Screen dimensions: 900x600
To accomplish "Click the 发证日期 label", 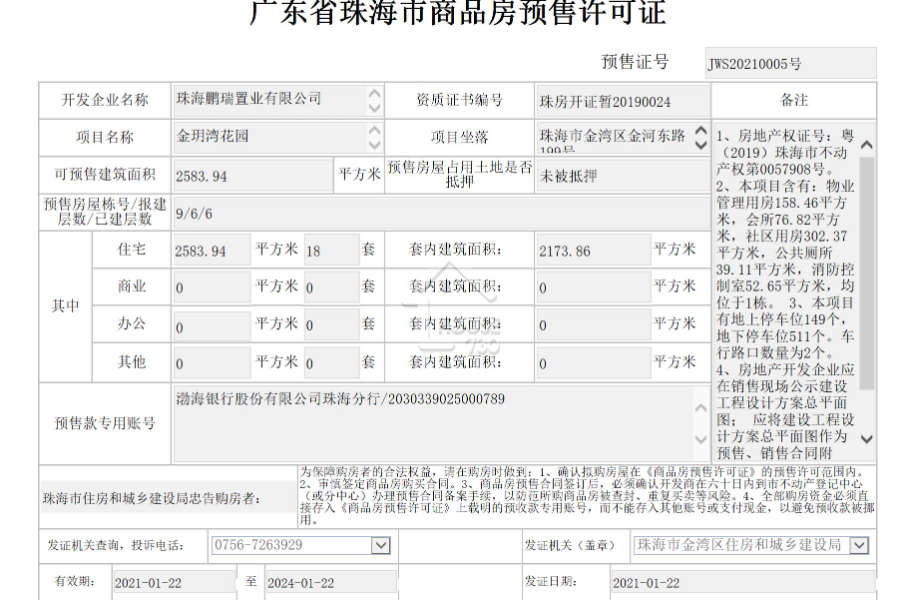I will click(550, 581).
